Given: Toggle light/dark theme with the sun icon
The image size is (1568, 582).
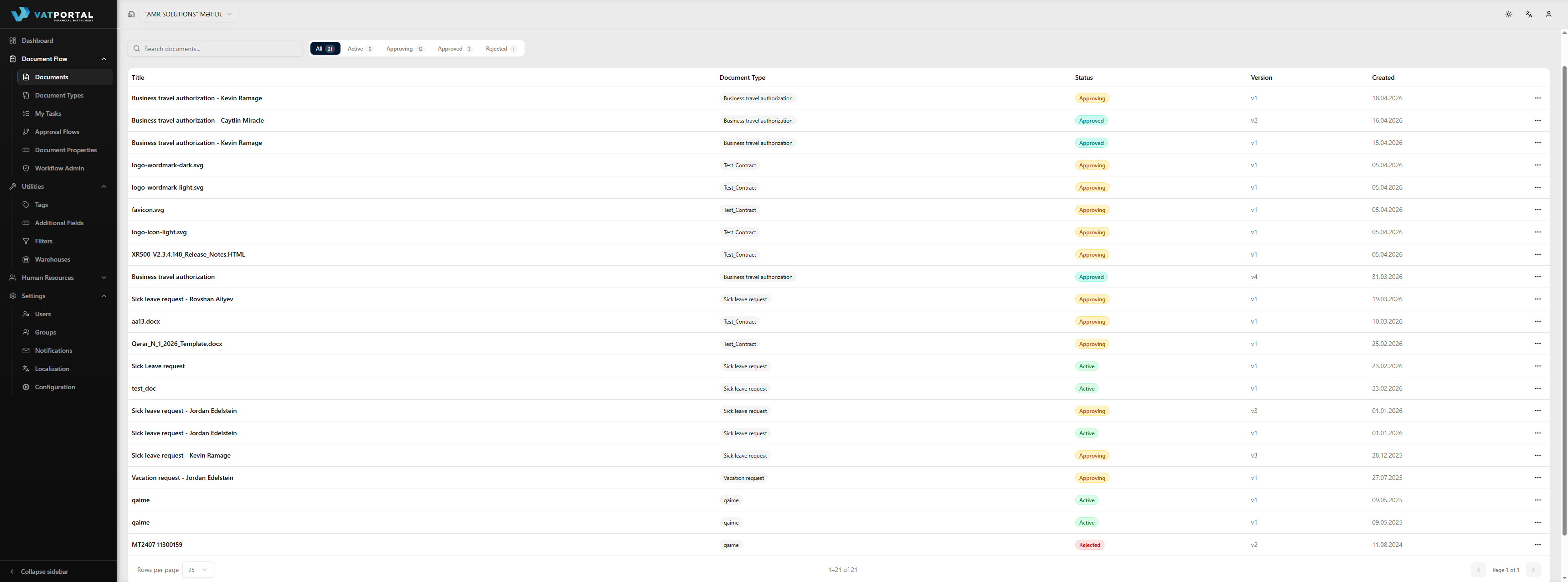Looking at the screenshot, I should (x=1509, y=13).
